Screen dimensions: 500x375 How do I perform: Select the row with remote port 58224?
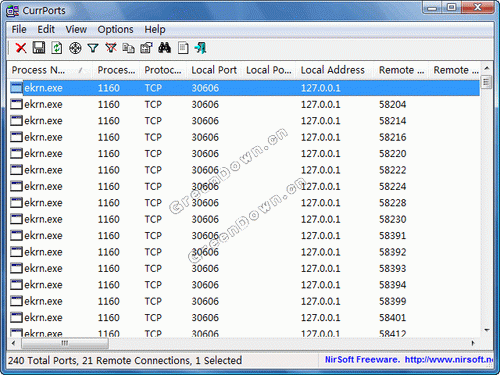point(244,186)
